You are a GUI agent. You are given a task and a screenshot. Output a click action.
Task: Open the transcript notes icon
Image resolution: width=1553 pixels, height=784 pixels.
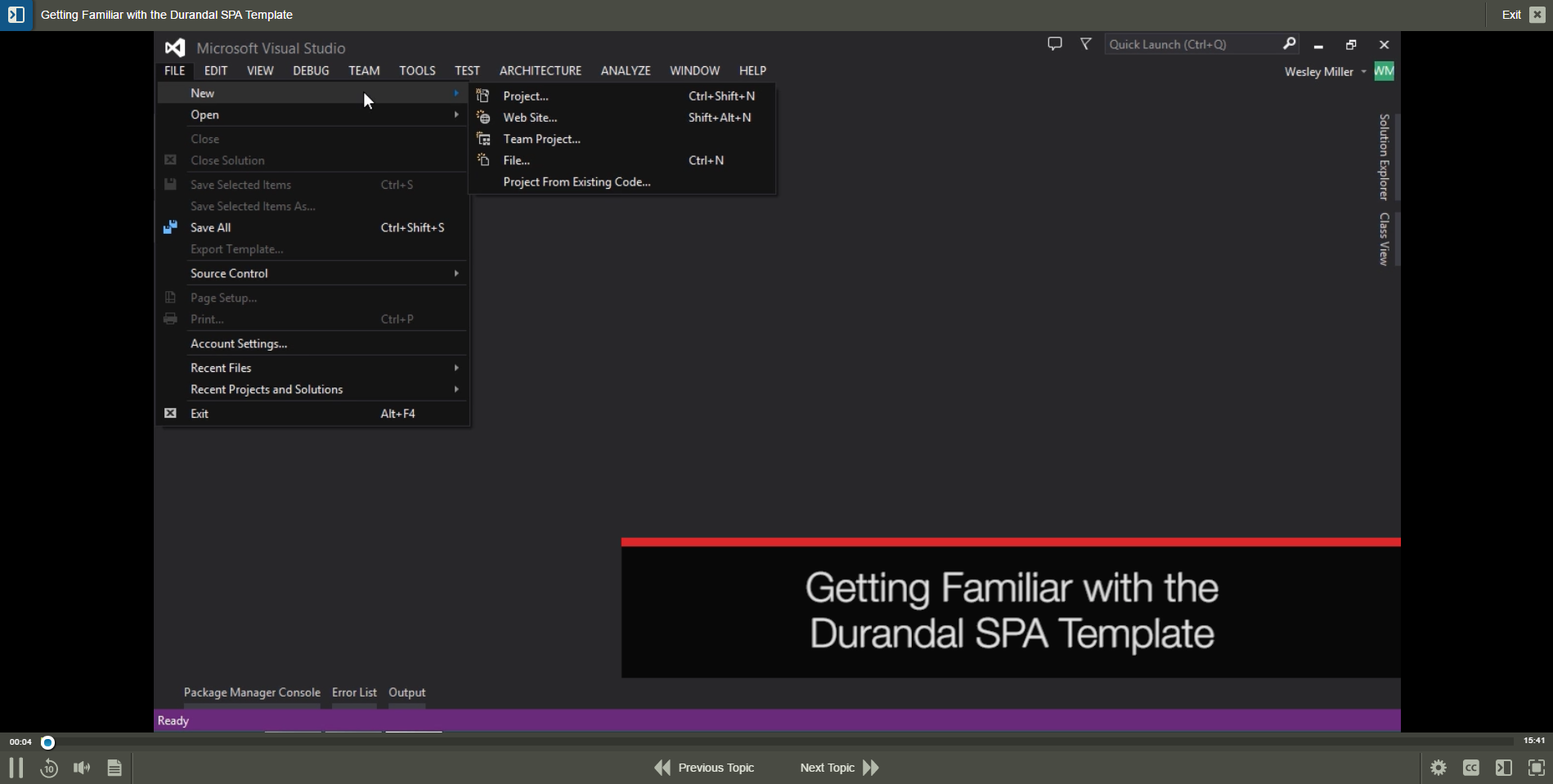[x=114, y=768]
